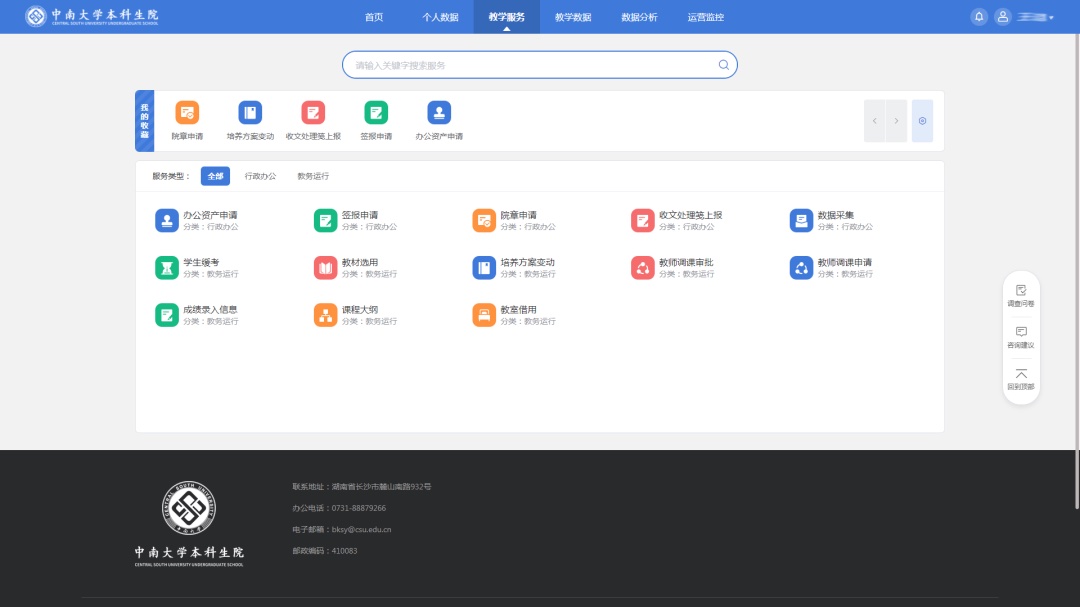The height and width of the screenshot is (607, 1080).
Task: Filter services by 教务运行 type
Action: [x=313, y=176]
